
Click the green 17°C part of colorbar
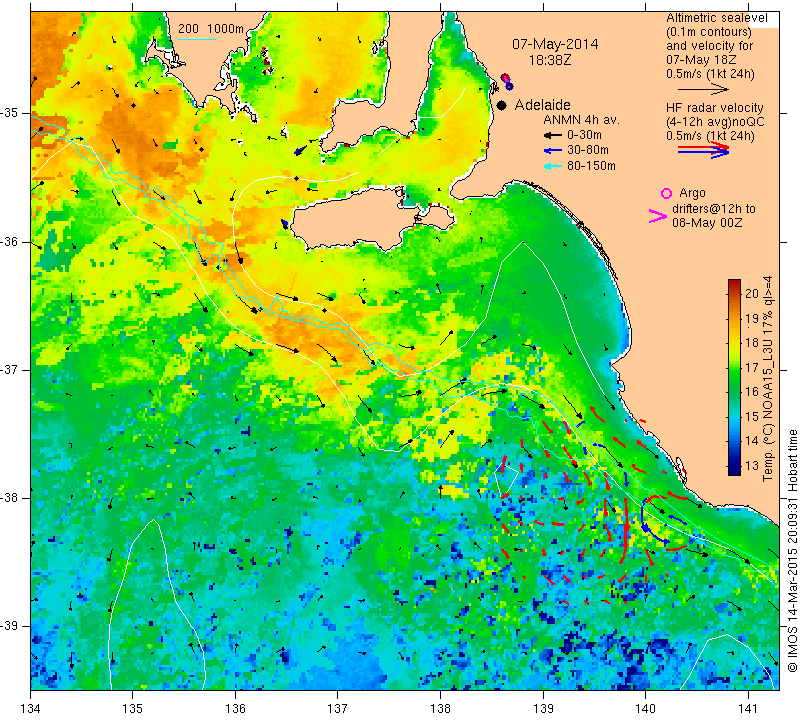coord(734,366)
